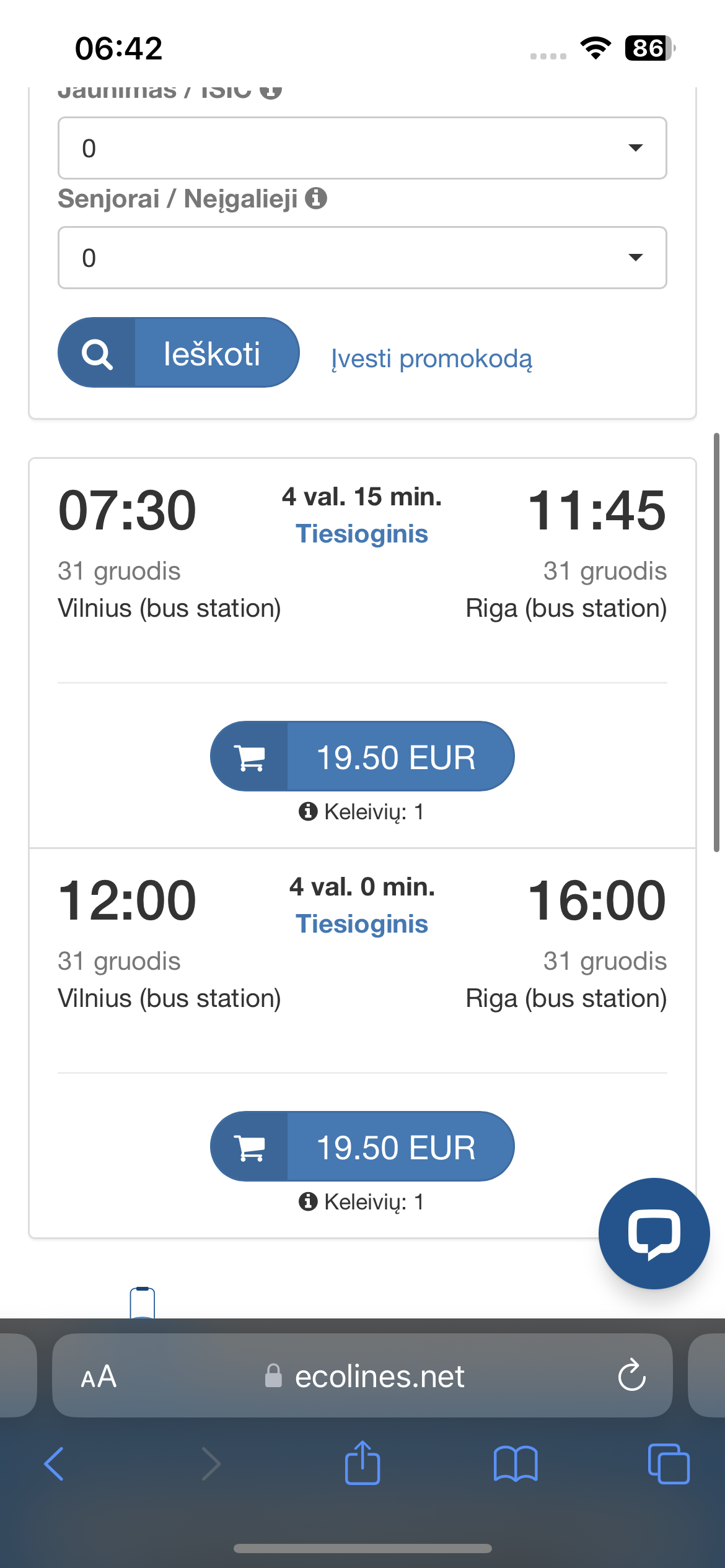Image resolution: width=725 pixels, height=1568 pixels.
Task: Tap info icon next to Jaunimas / ISIC
Action: coord(271,91)
